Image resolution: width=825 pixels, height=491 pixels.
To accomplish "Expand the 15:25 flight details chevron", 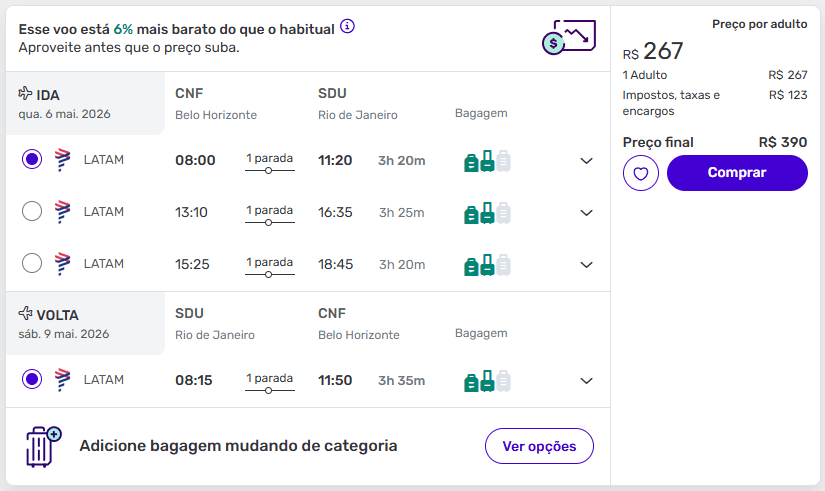I will point(587,264).
